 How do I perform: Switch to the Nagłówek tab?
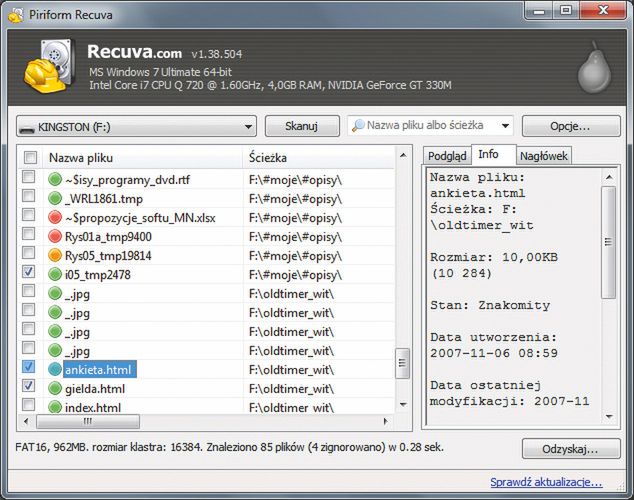click(x=543, y=156)
